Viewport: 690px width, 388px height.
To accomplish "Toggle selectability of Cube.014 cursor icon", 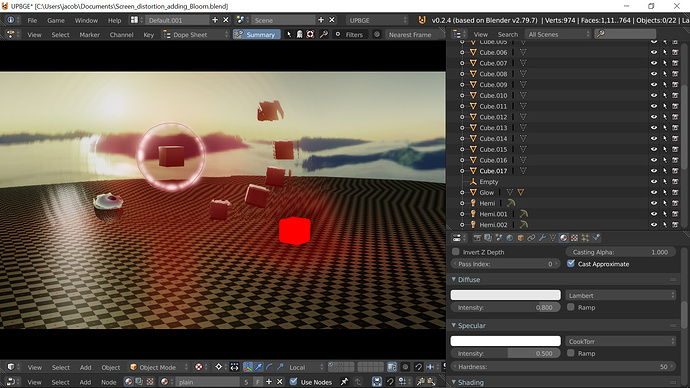I will pyautogui.click(x=664, y=138).
